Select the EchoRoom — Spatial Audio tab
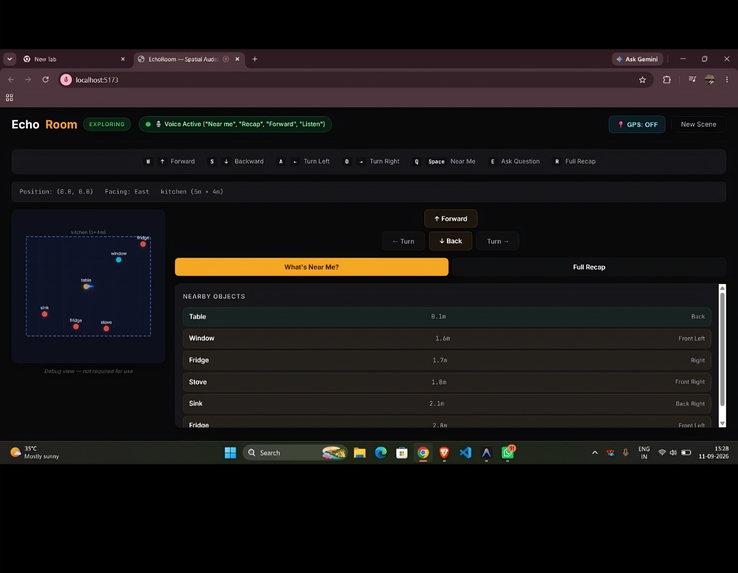The image size is (738, 573). click(183, 59)
